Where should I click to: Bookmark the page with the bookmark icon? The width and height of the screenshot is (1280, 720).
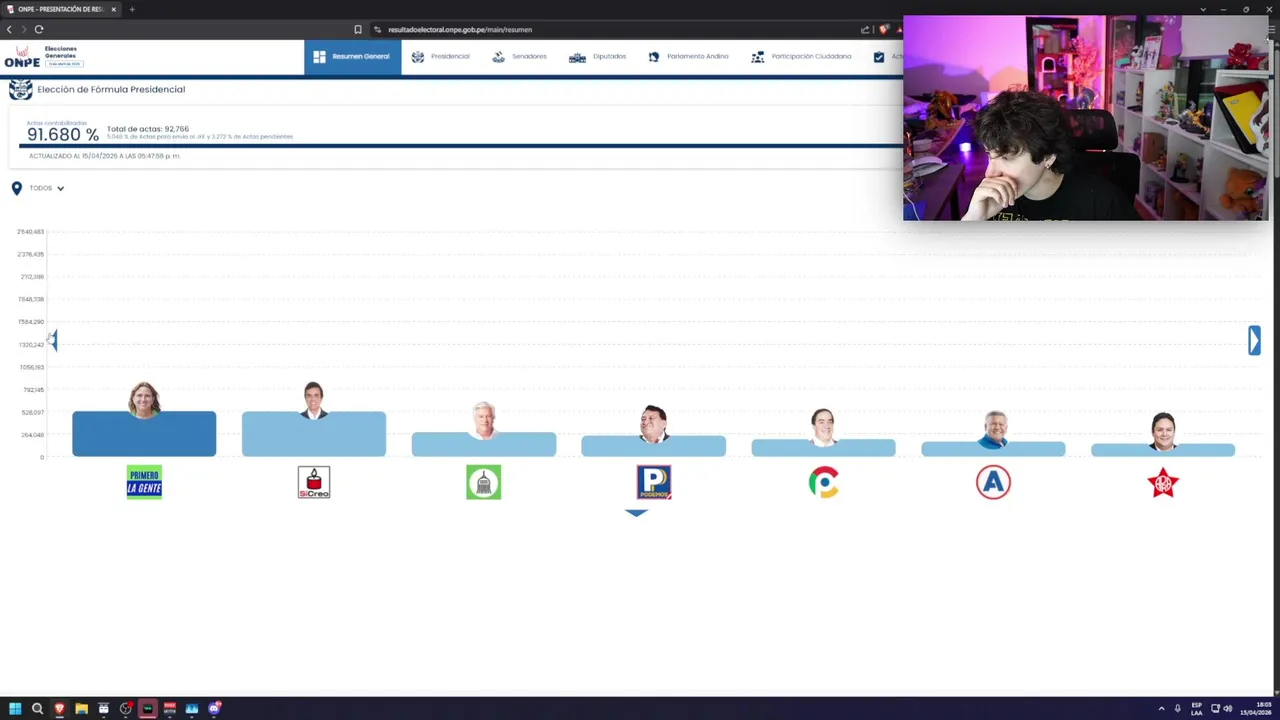358,29
